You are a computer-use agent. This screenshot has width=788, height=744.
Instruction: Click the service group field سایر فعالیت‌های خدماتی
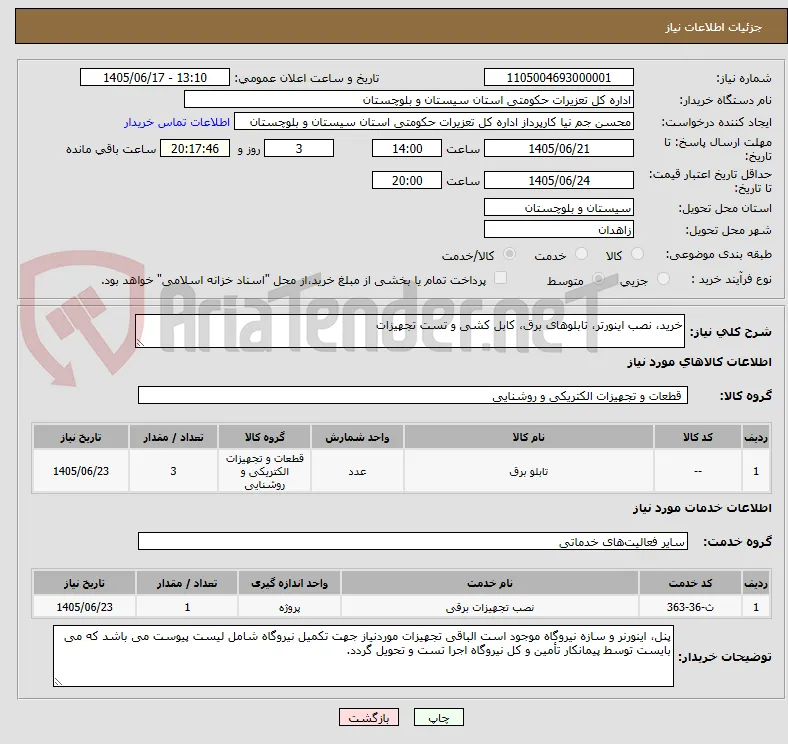coord(413,541)
